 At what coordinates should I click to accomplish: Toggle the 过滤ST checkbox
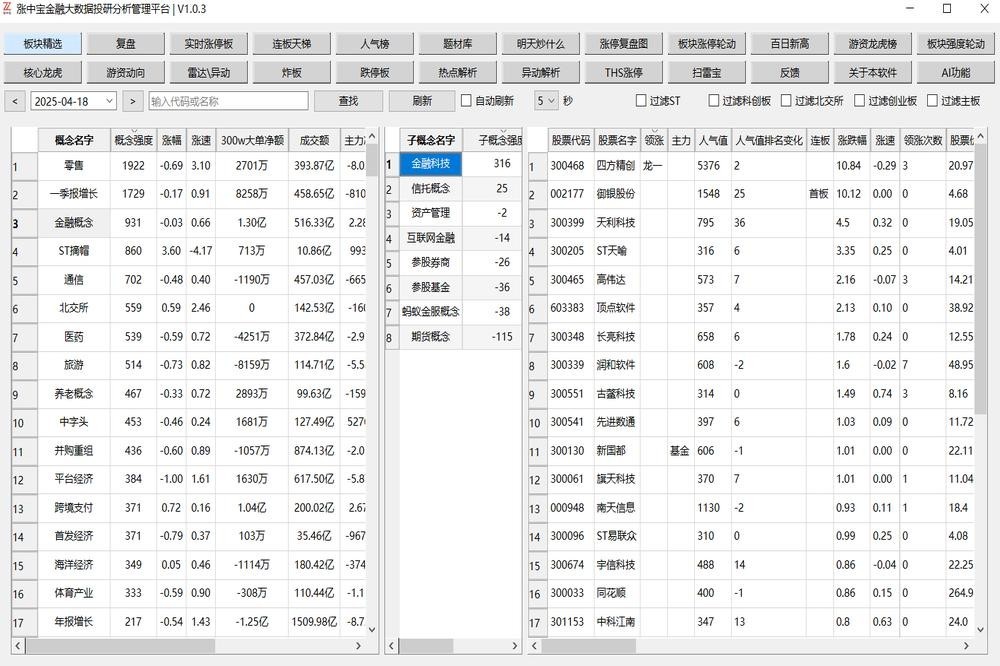click(x=641, y=101)
